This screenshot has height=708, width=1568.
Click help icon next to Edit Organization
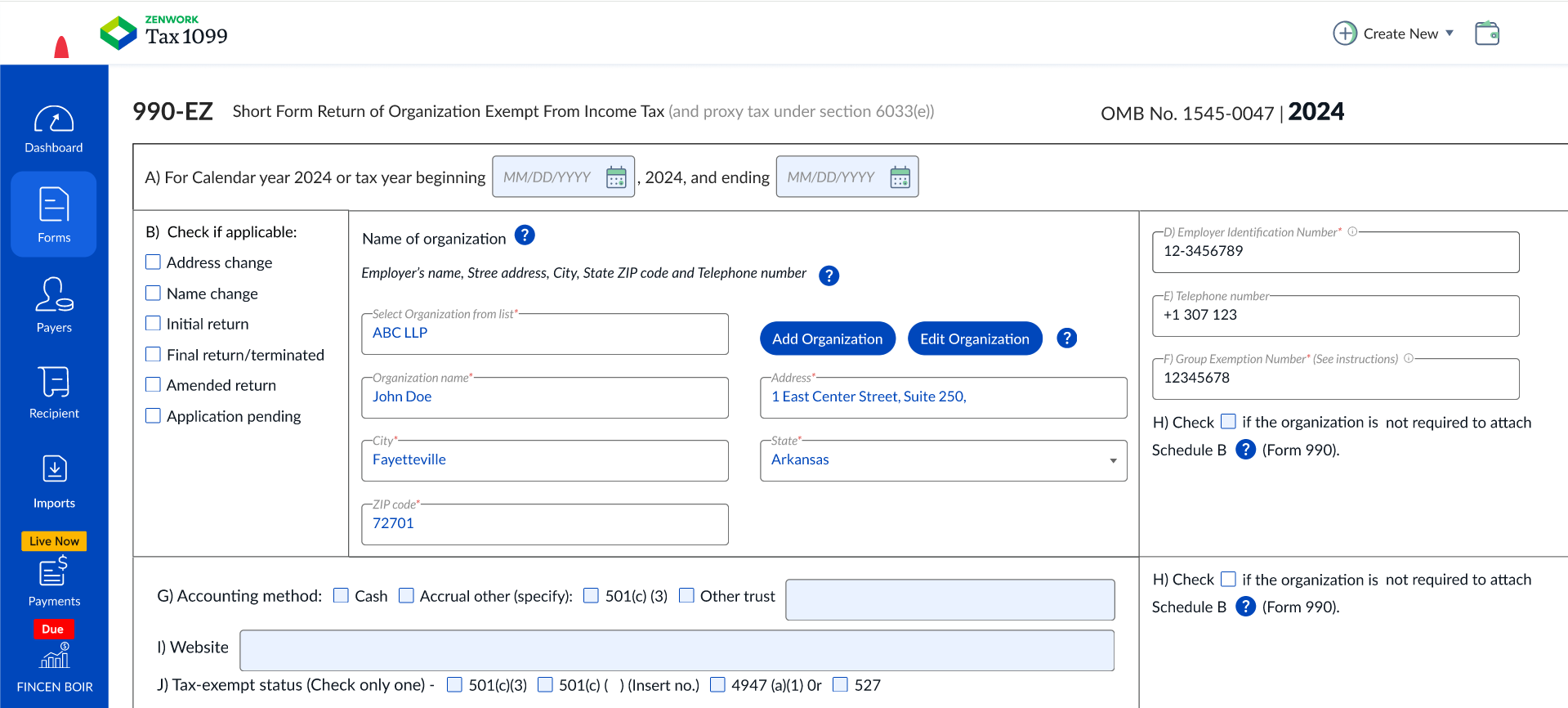tap(1066, 338)
